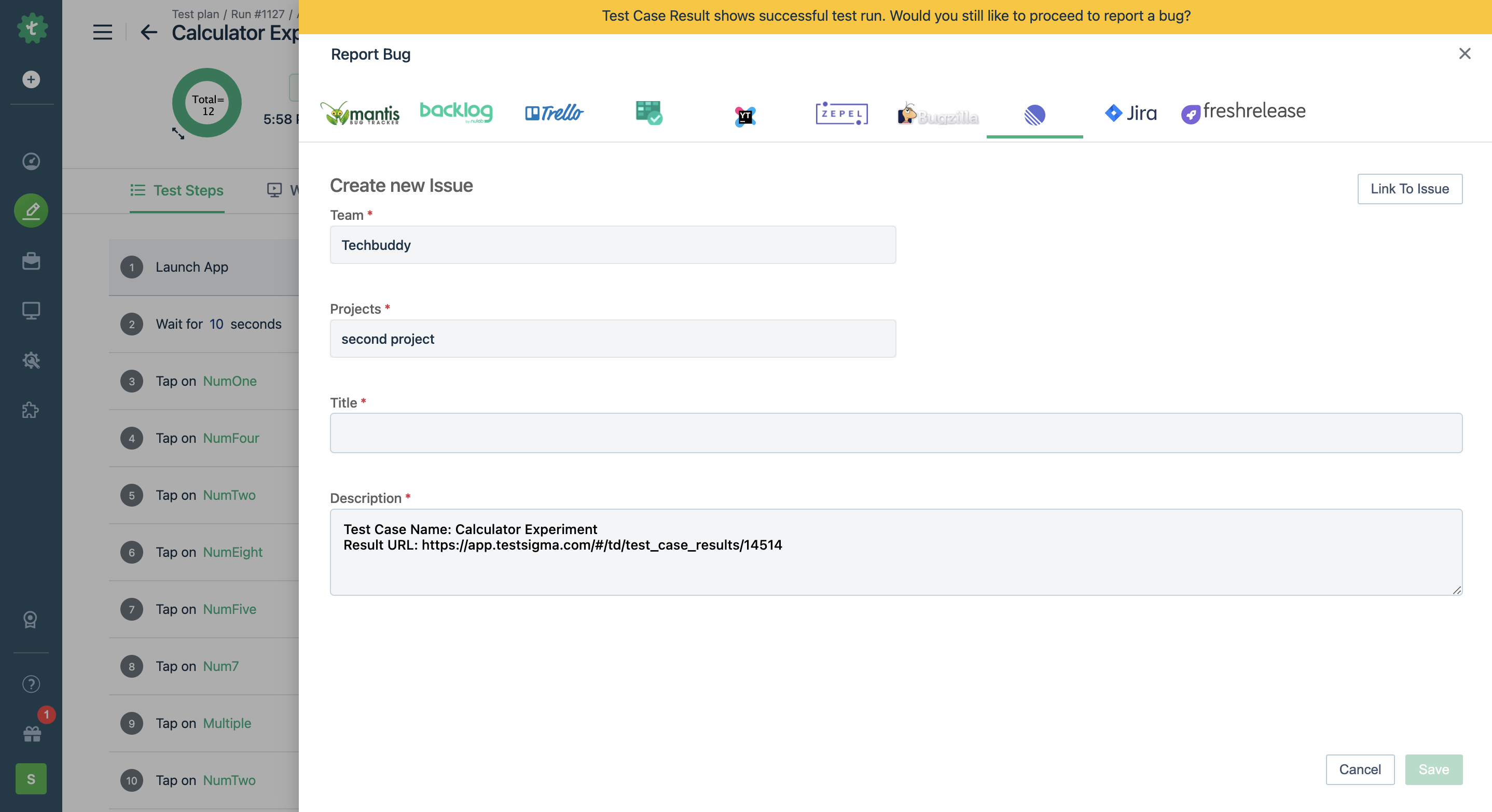Click the plus create icon in sidebar
This screenshot has height=812, width=1492.
click(x=31, y=79)
